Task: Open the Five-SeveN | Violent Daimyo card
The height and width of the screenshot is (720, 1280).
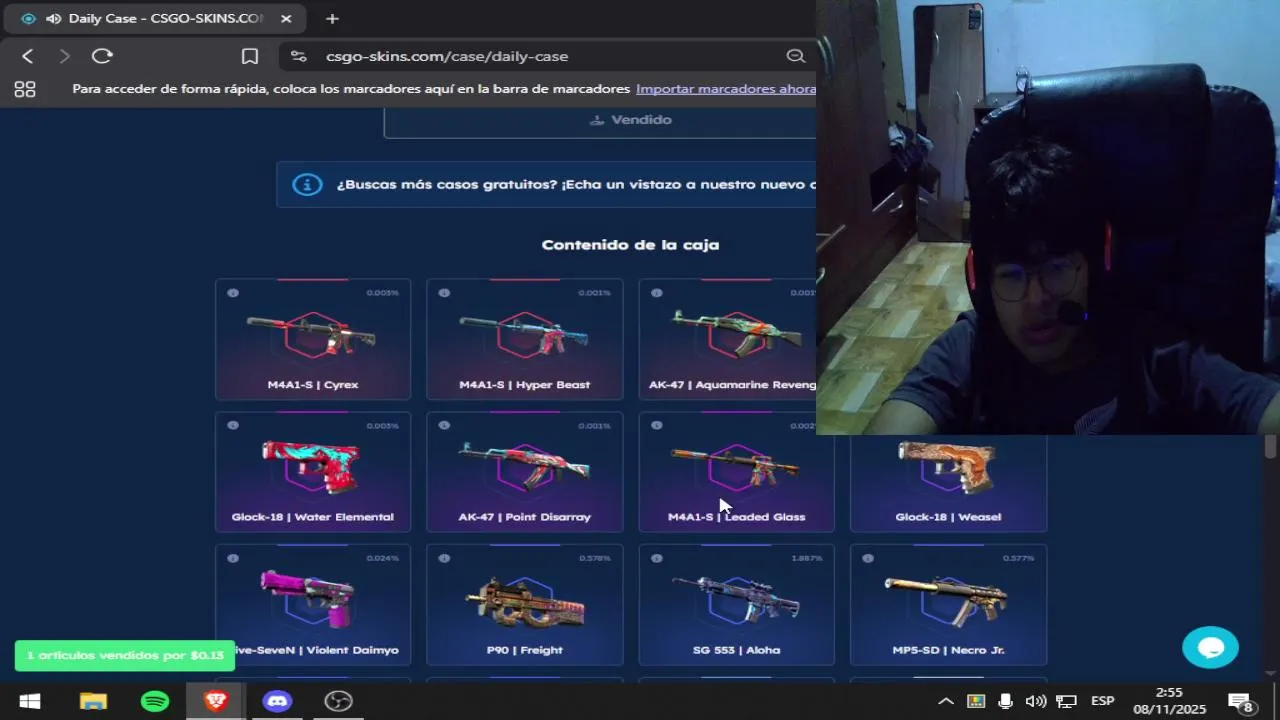Action: tap(313, 605)
